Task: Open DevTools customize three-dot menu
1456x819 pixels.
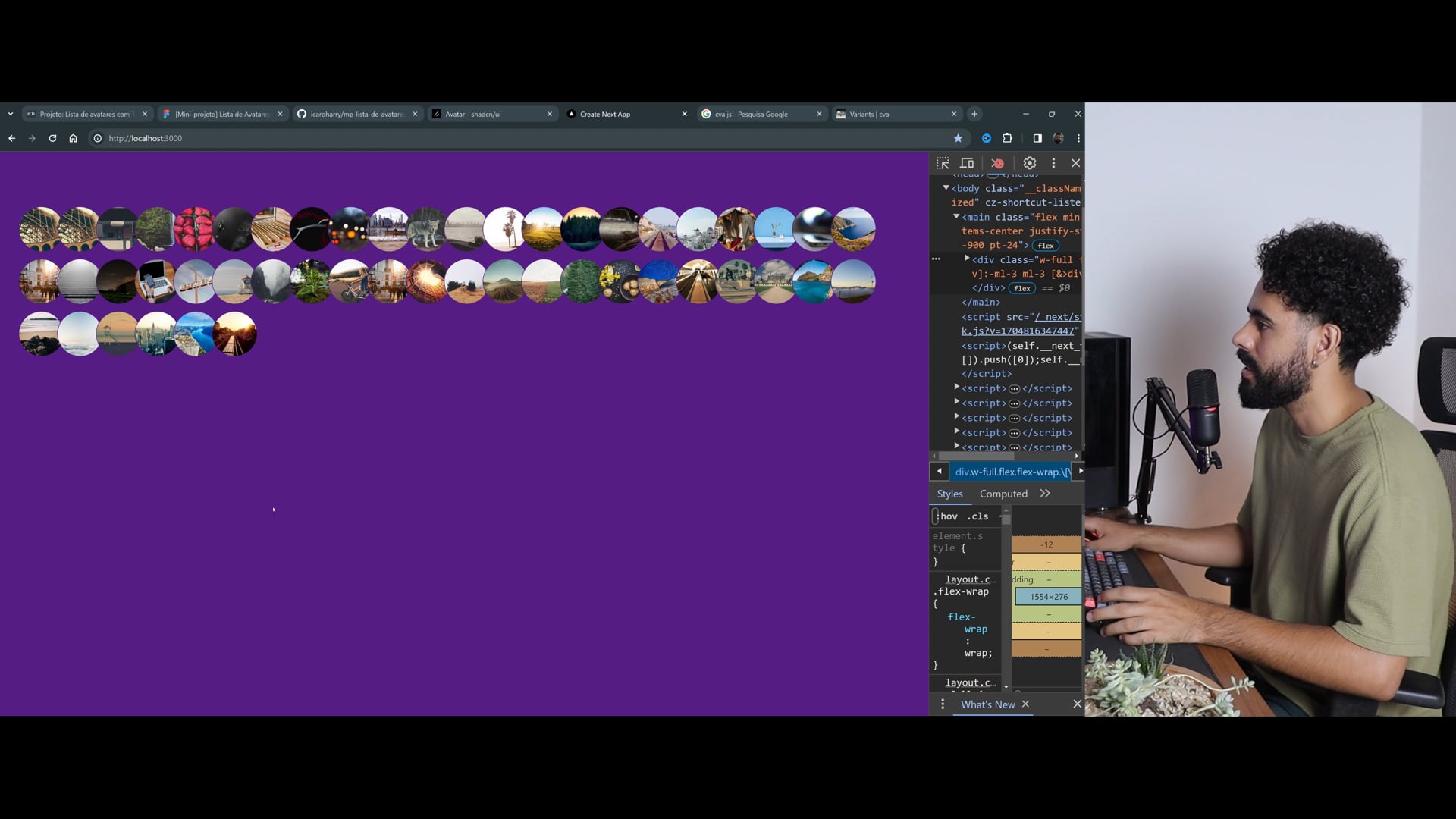Action: pos(1053,163)
